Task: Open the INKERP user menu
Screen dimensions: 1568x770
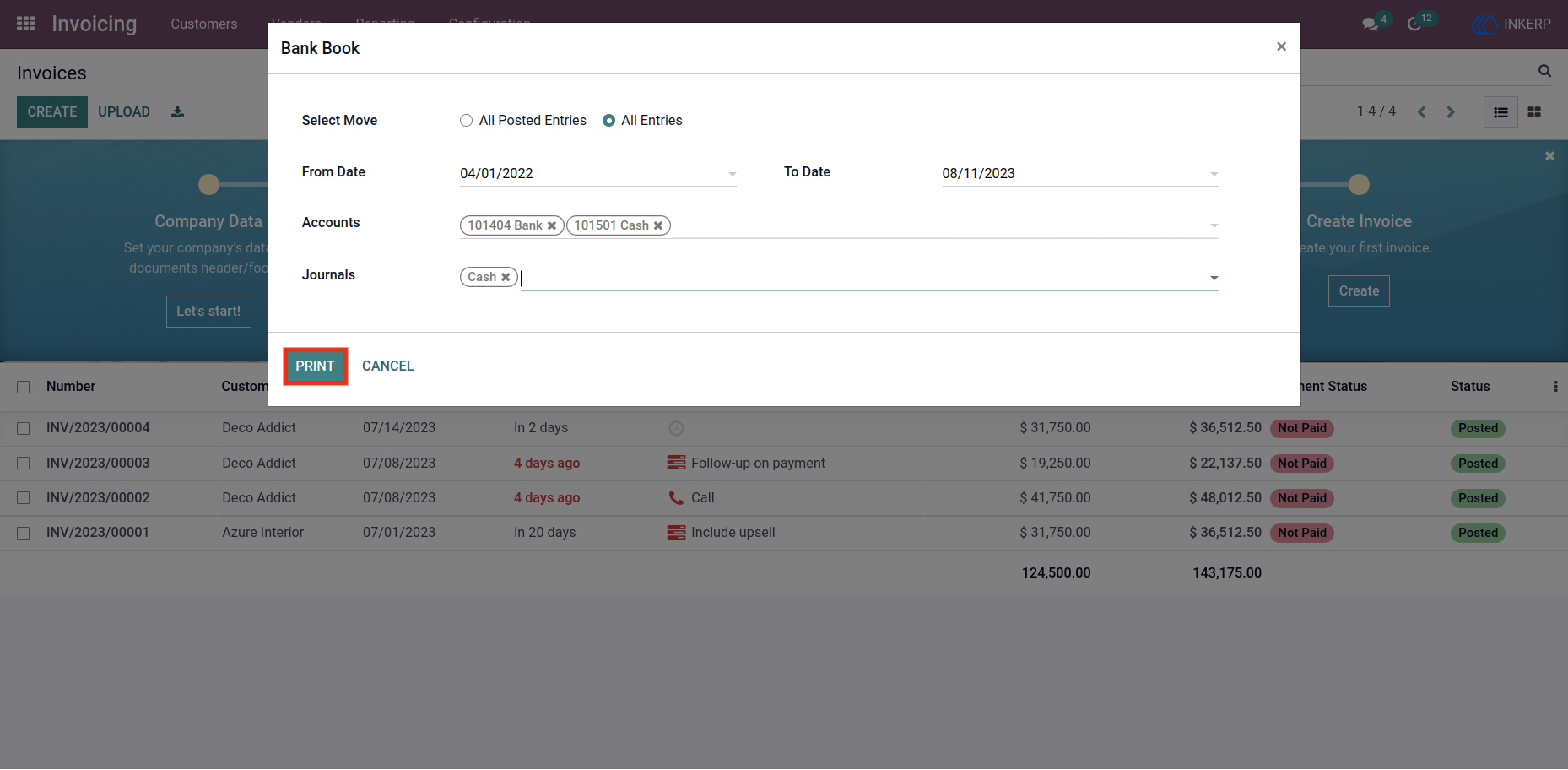Action: pyautogui.click(x=1511, y=24)
